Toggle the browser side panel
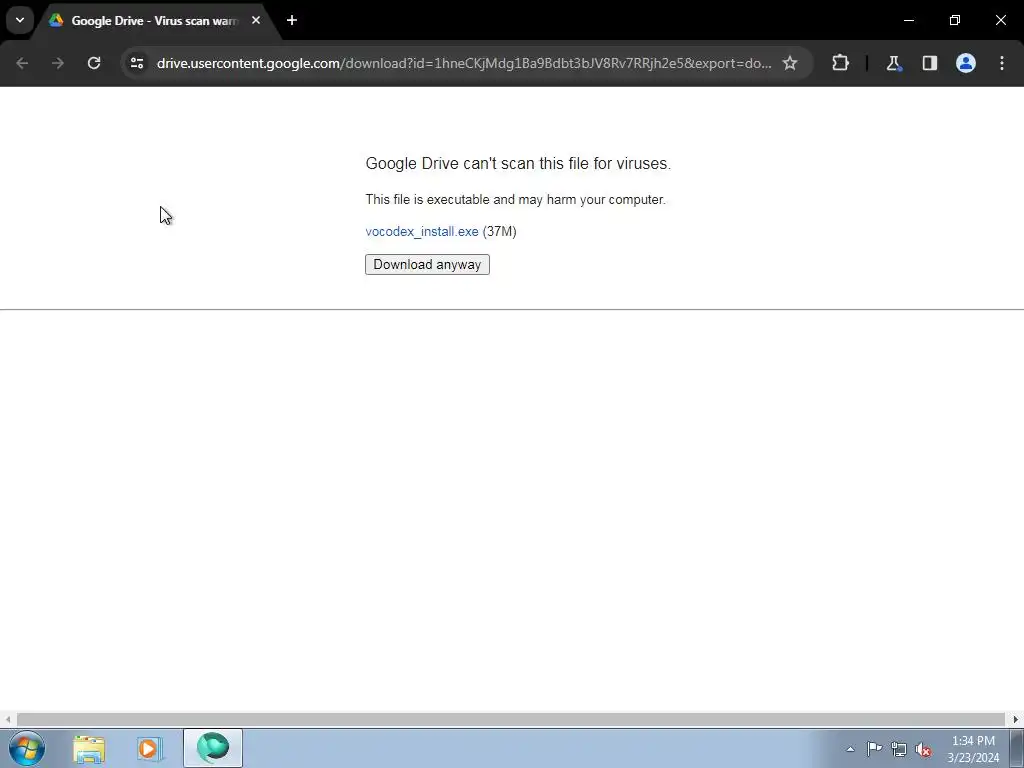The image size is (1024, 768). coord(929,63)
